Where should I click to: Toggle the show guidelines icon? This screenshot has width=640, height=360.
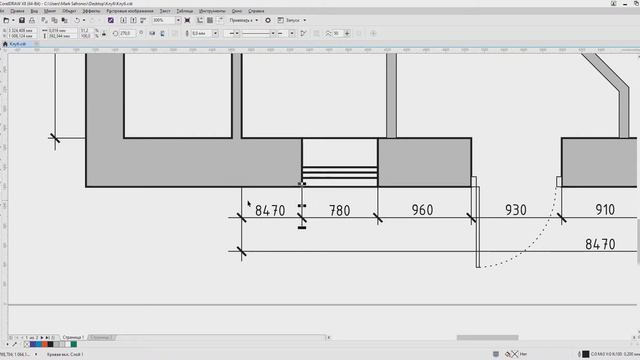[220, 20]
